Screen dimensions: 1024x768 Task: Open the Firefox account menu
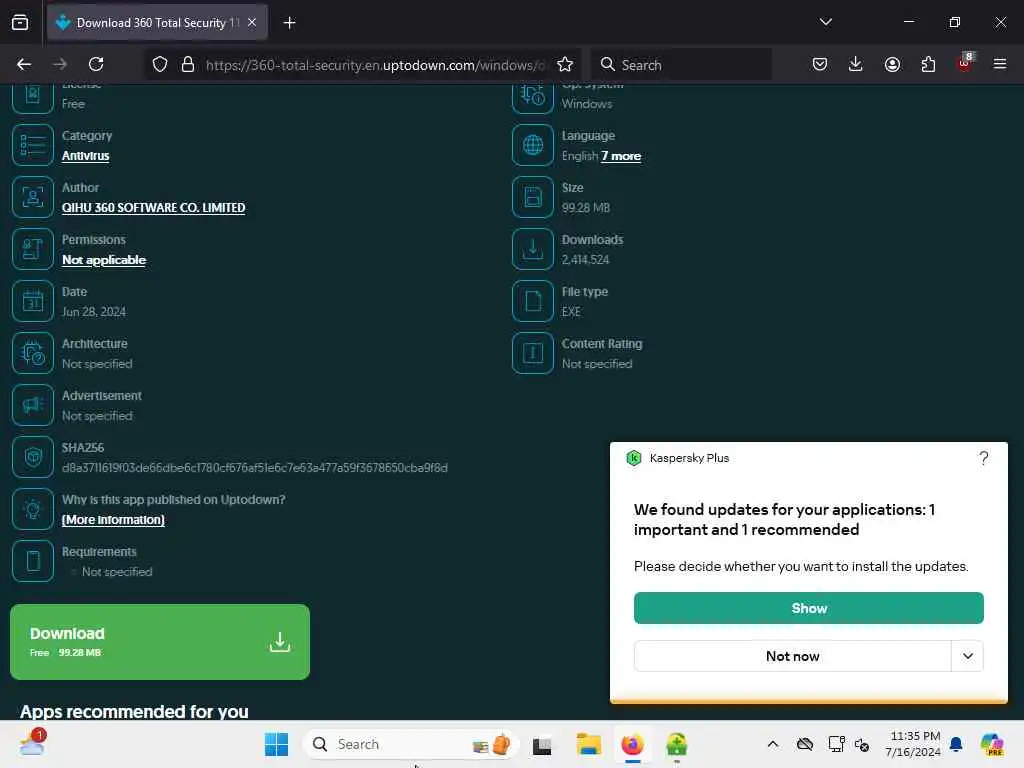click(892, 64)
